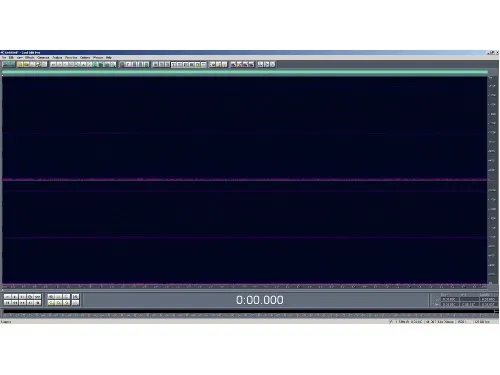Click the selection Begin time field
500x375 pixels.
pos(450,299)
